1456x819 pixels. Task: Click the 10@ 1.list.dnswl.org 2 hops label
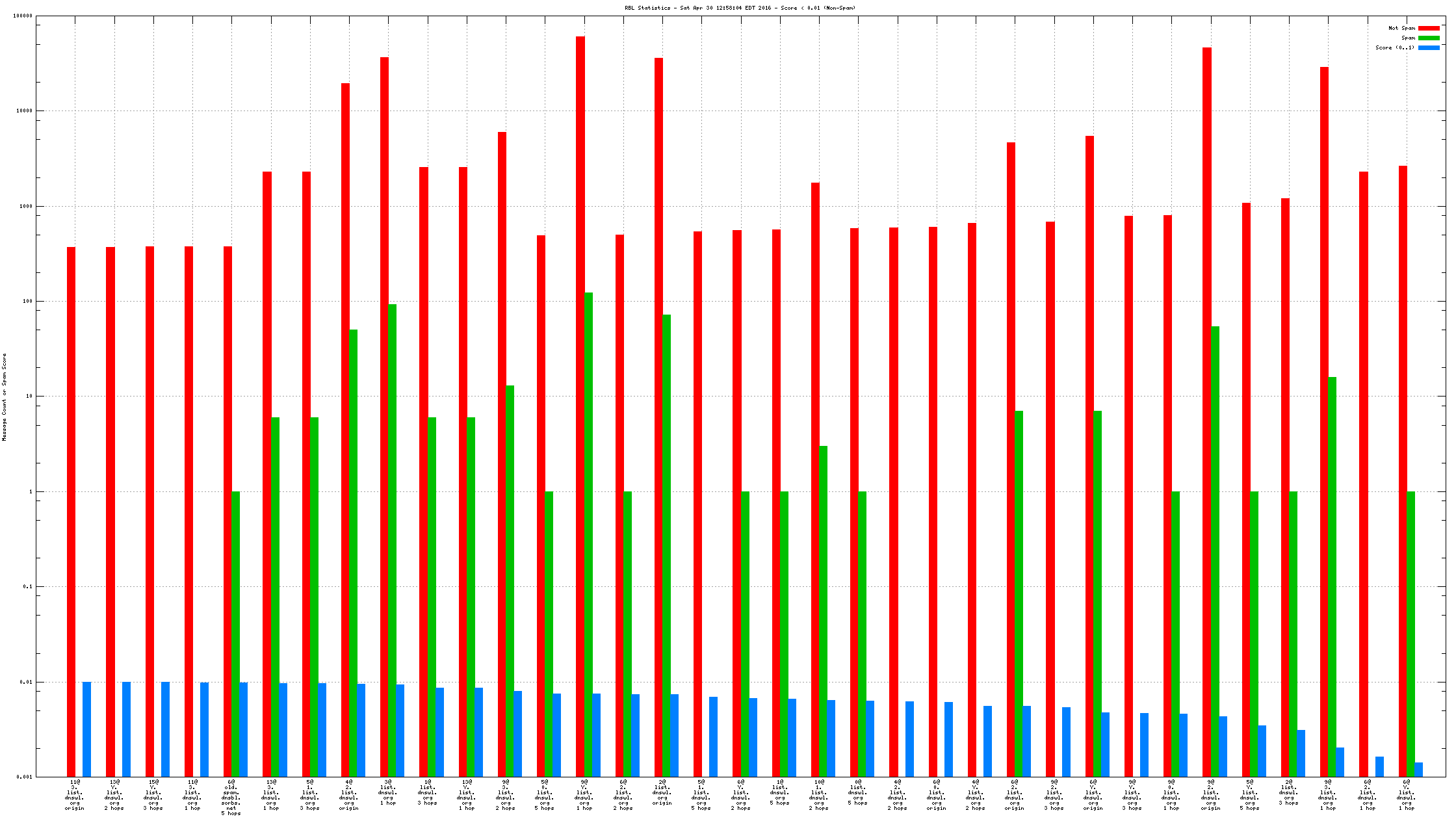coord(819,795)
